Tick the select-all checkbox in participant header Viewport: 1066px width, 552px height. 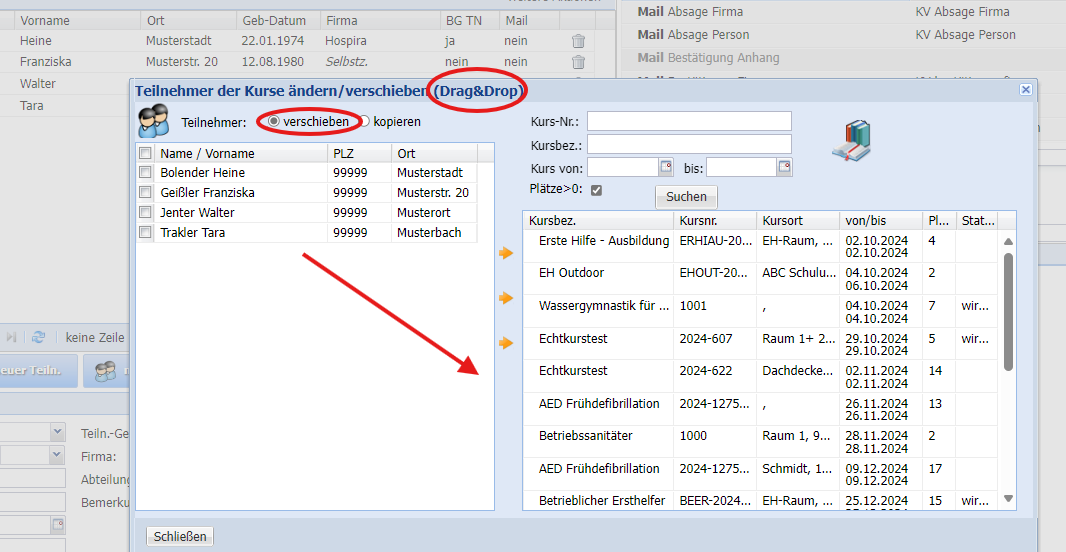145,153
